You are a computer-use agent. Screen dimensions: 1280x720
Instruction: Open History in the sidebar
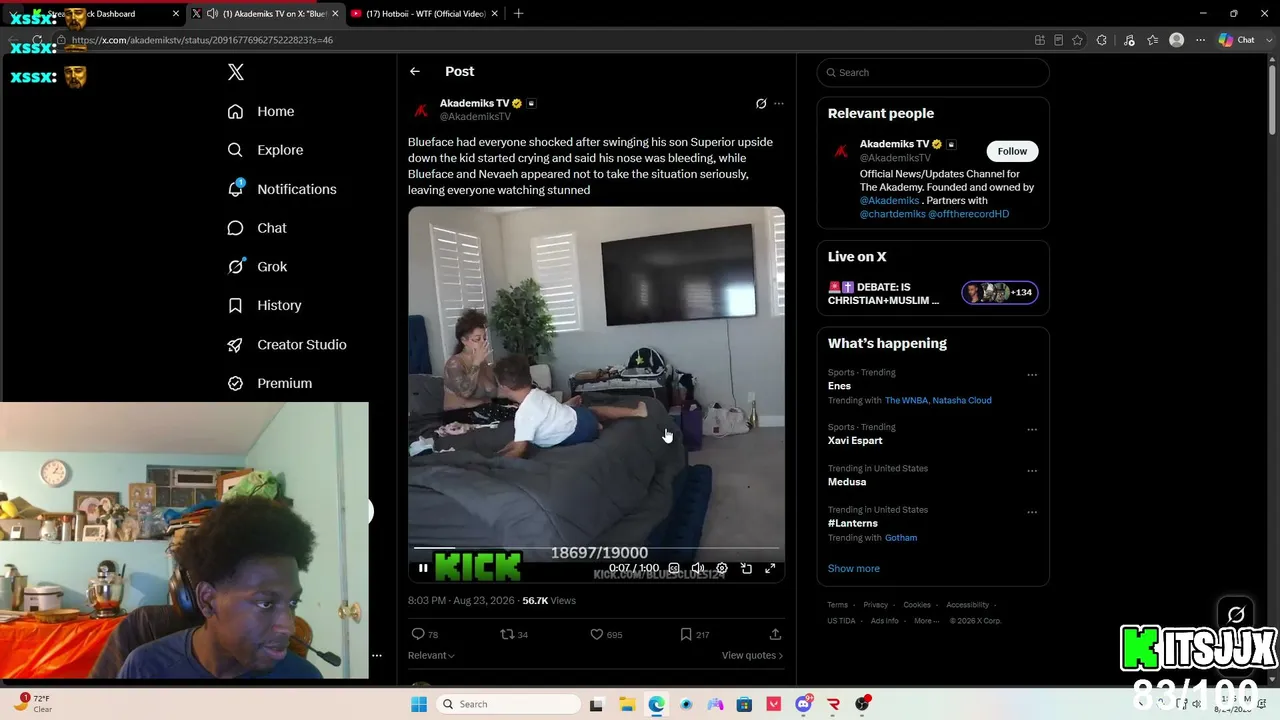(264, 305)
